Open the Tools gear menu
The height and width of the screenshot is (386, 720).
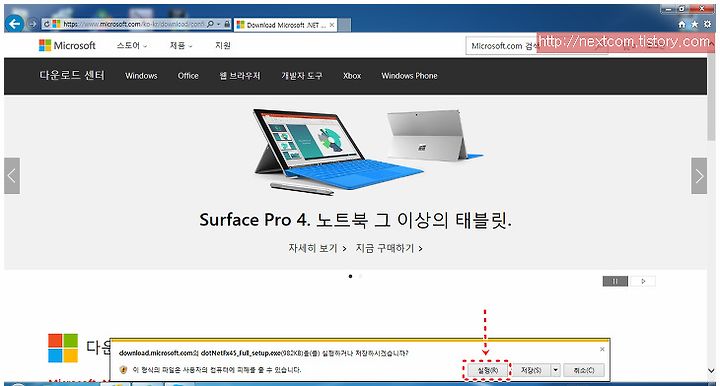tap(708, 24)
